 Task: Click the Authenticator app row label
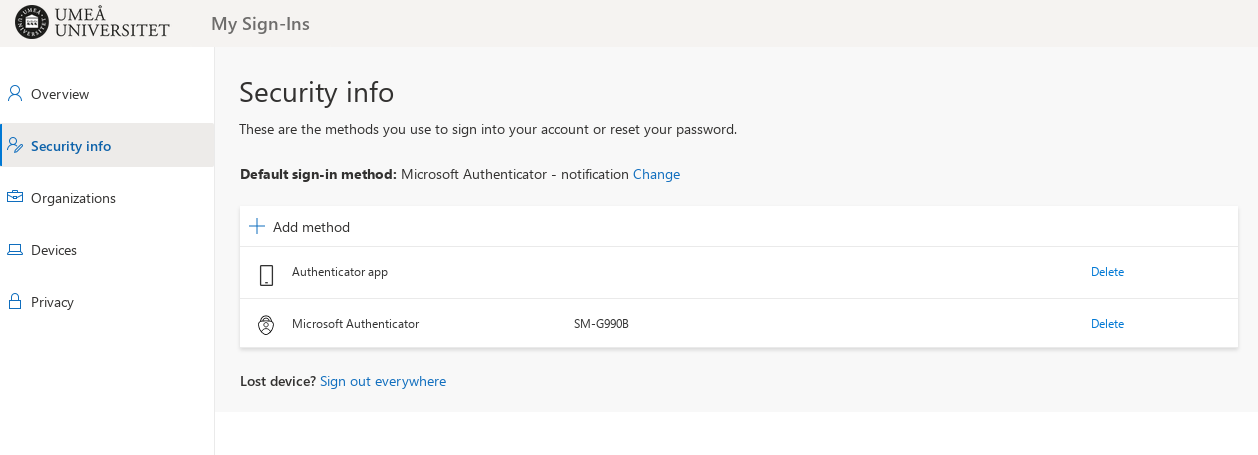coord(340,272)
